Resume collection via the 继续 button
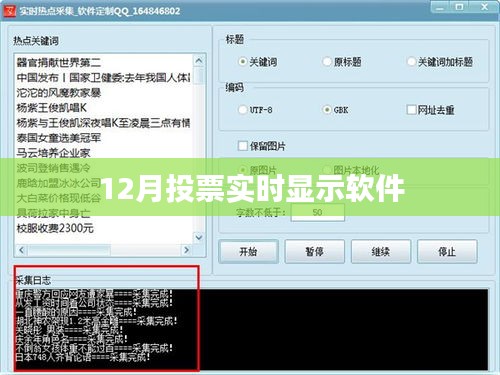This screenshot has height=375, width=500. 381,252
